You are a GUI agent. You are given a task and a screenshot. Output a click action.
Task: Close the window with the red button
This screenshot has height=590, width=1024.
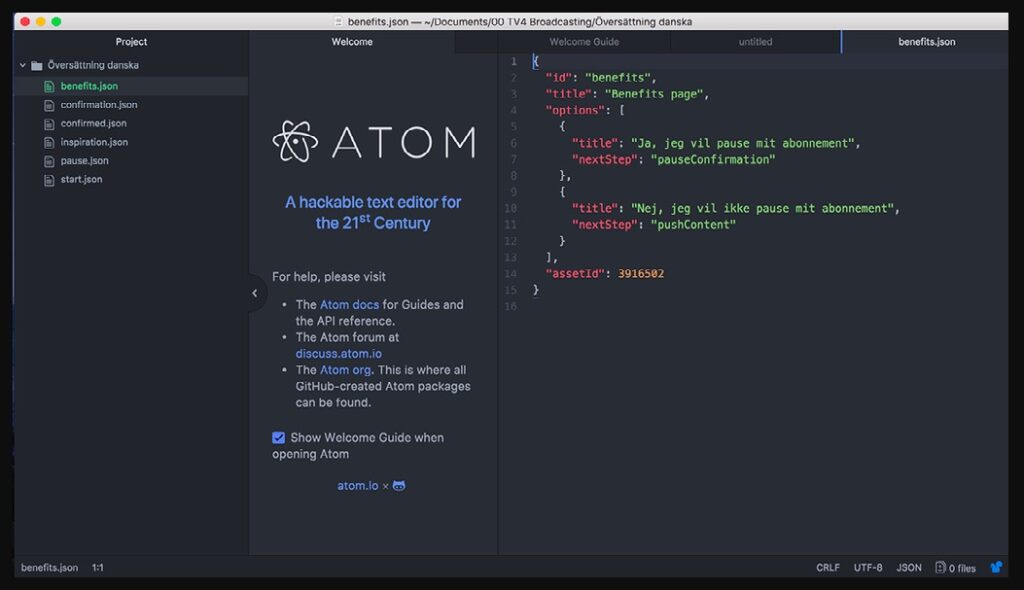coord(25,22)
